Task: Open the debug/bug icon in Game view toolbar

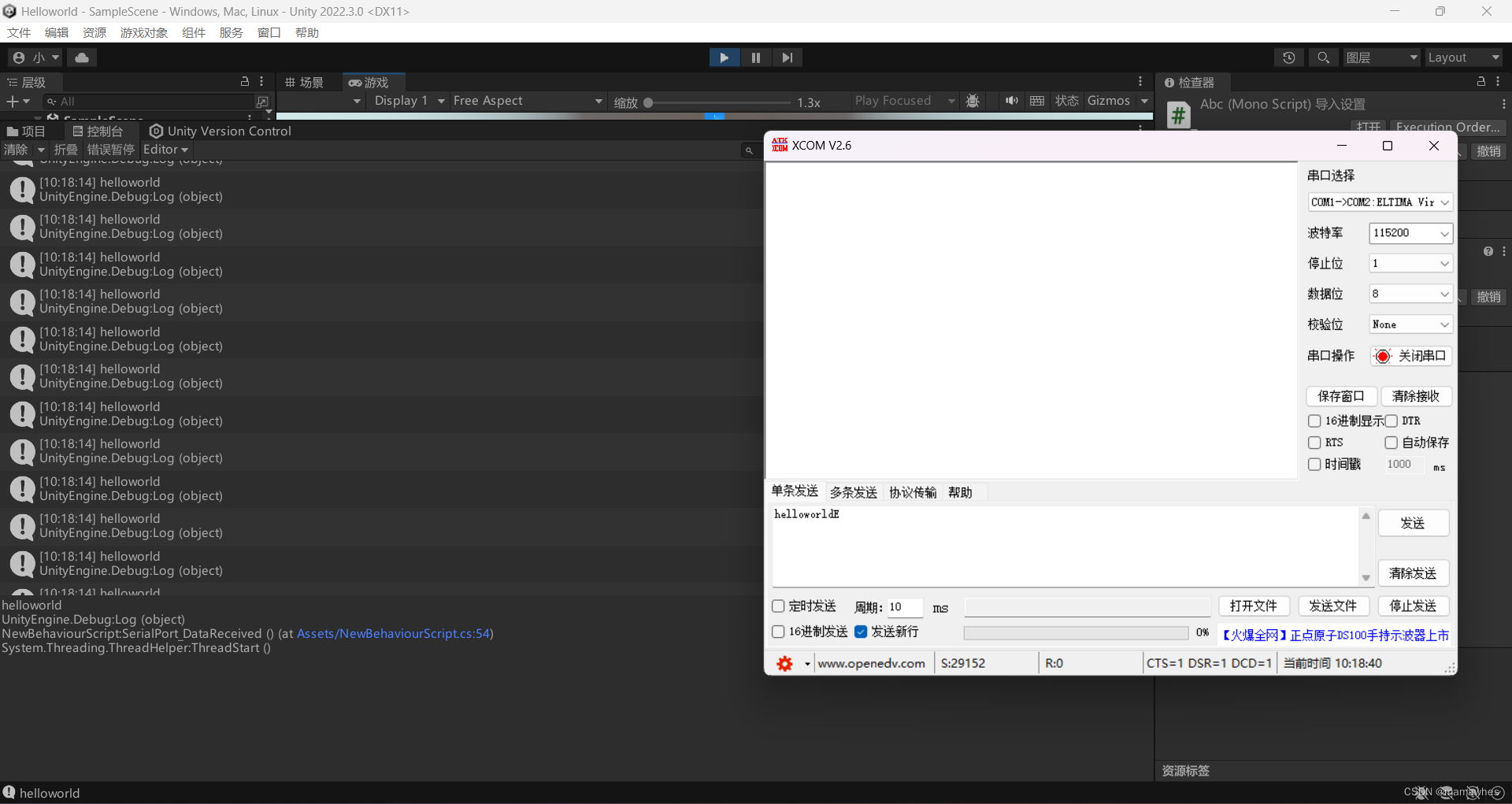Action: (972, 101)
